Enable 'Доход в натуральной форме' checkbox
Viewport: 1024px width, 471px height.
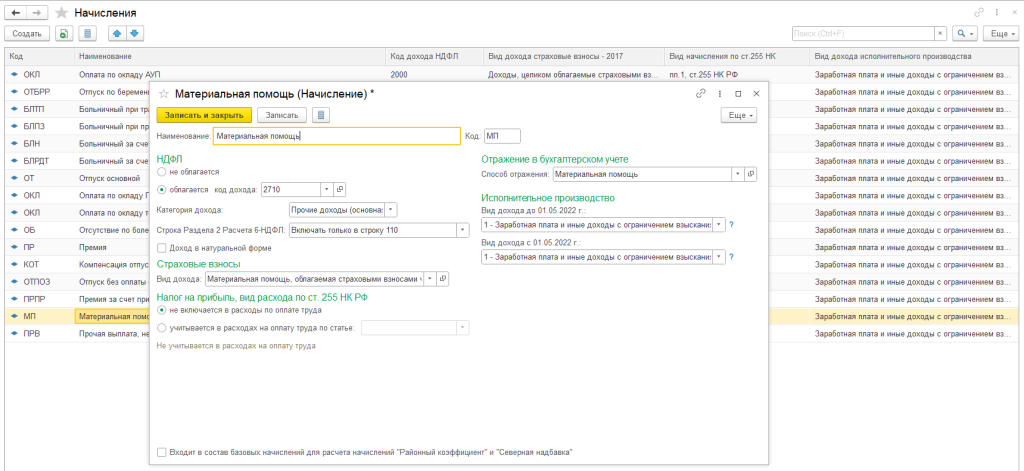(x=162, y=248)
